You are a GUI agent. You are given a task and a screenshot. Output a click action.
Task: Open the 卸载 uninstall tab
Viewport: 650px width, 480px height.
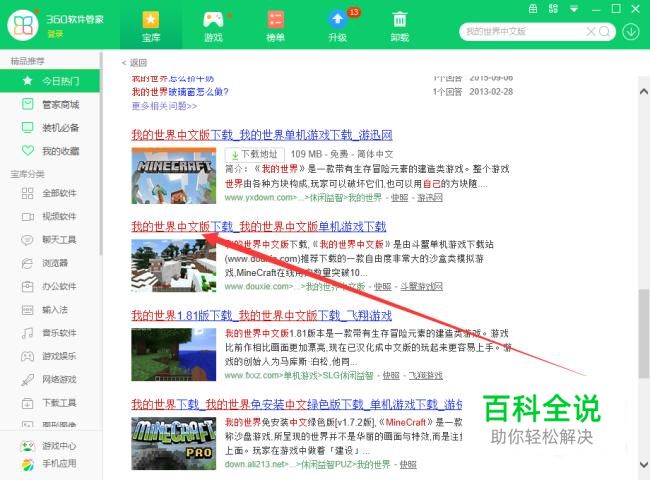(400, 27)
